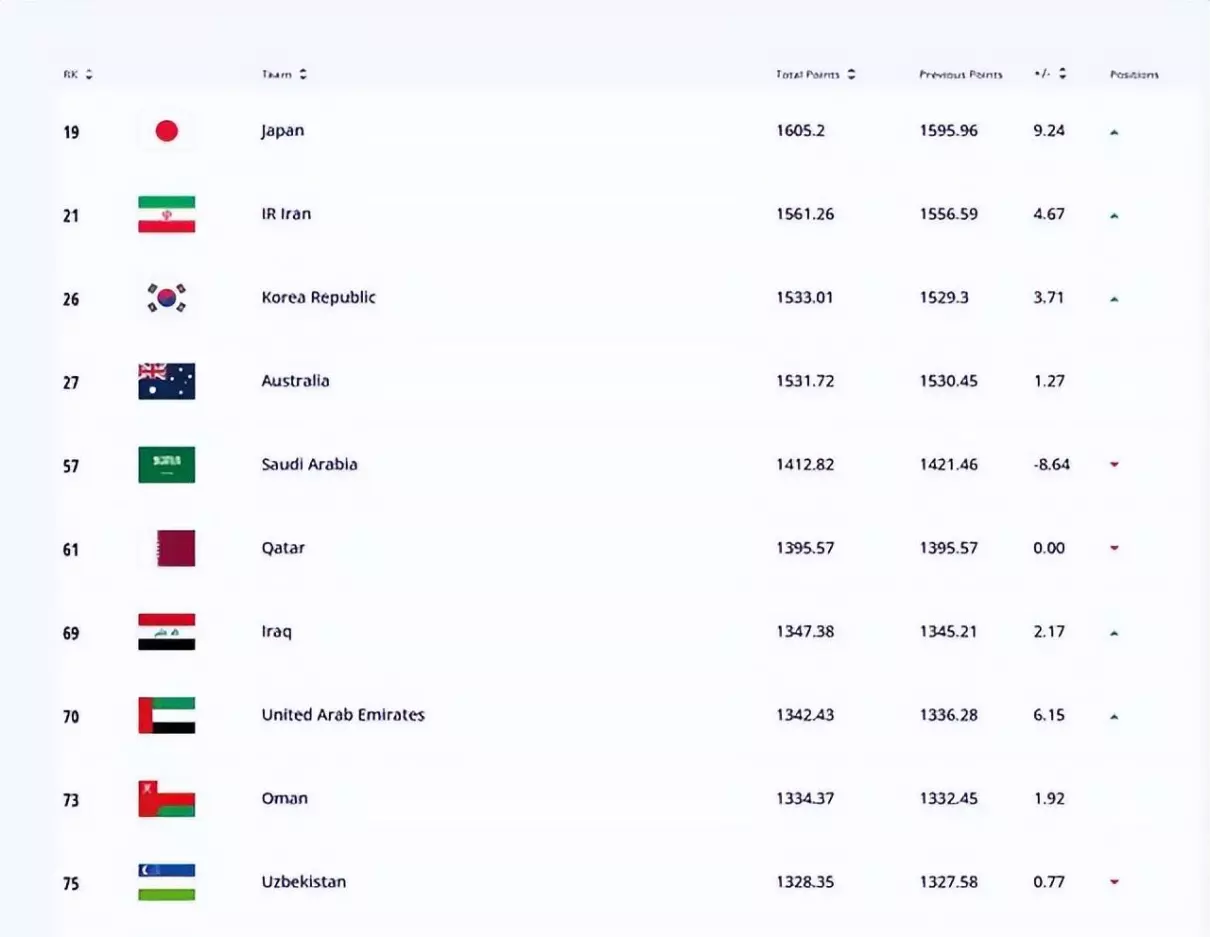This screenshot has width=1210, height=937.
Task: Click the Positions column header
Action: coord(1134,75)
